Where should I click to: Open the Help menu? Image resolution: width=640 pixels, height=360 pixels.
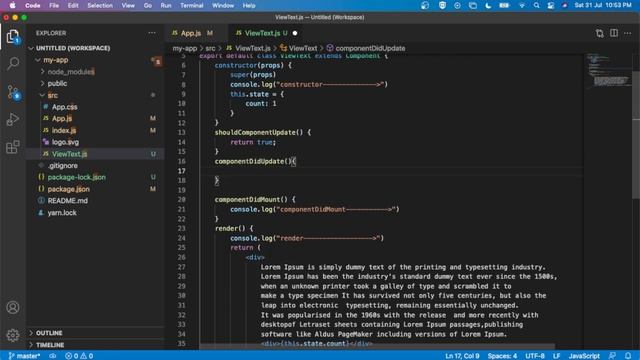(249, 5)
